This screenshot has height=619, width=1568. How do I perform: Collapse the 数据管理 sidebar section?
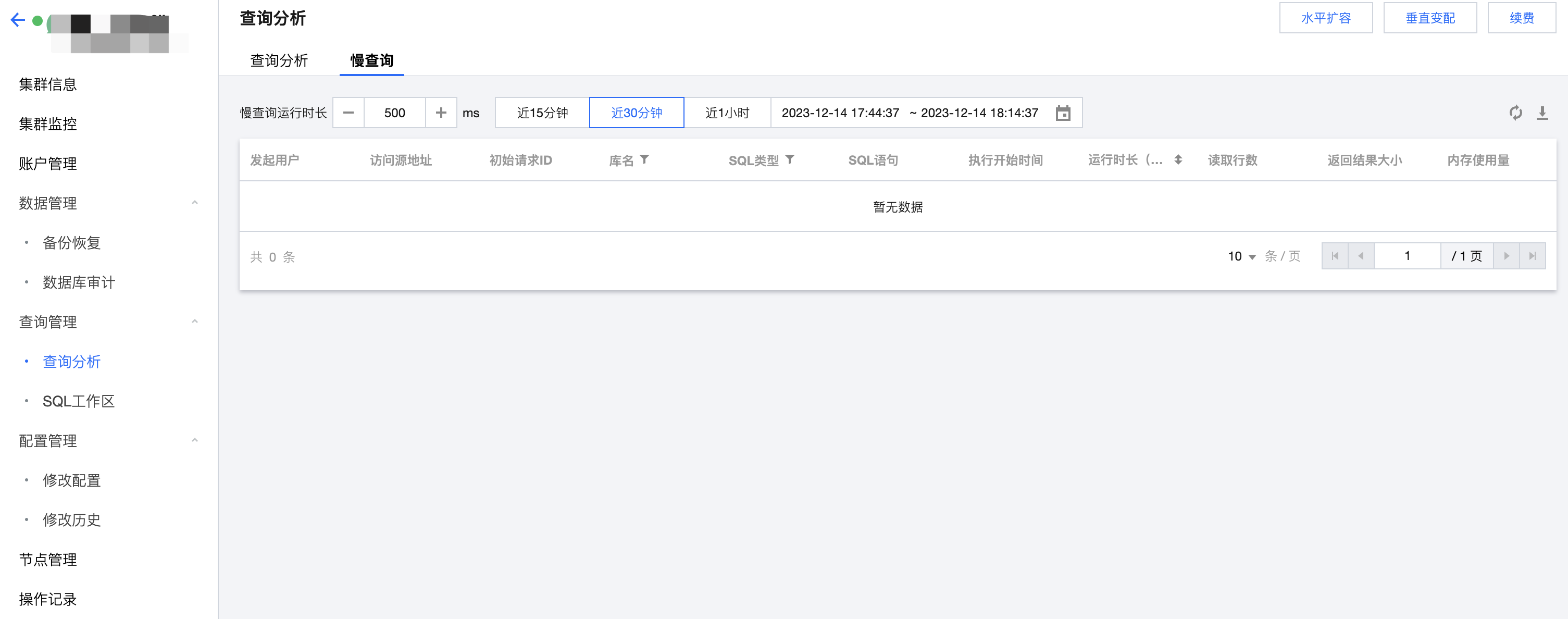194,203
